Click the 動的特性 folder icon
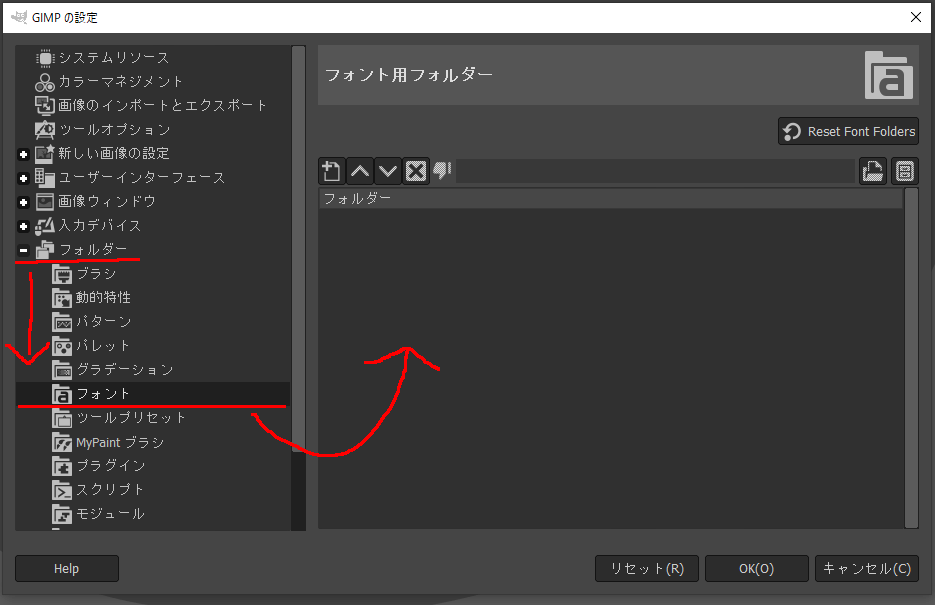 click(x=62, y=297)
